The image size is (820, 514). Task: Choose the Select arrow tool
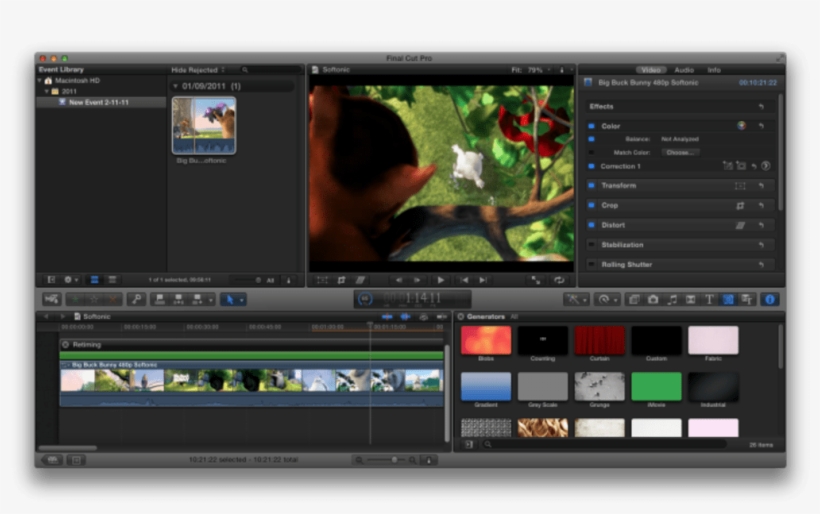(230, 299)
